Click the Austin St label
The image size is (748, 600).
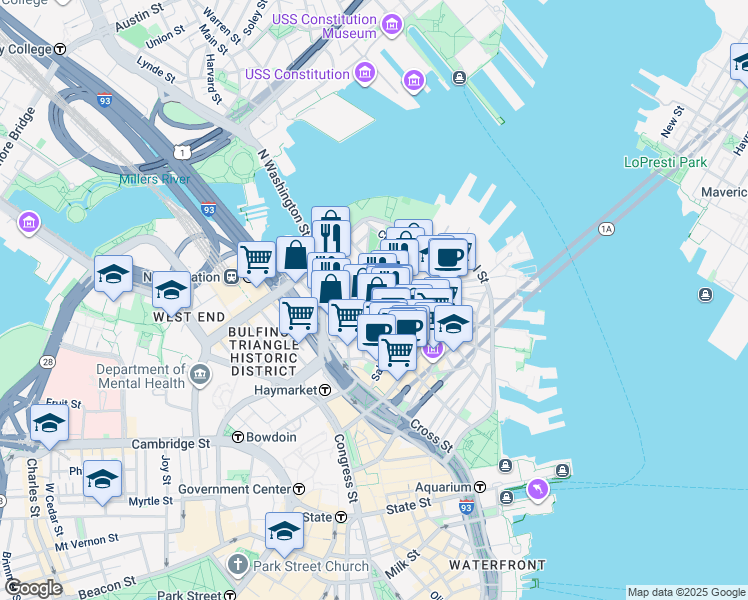click(x=139, y=17)
